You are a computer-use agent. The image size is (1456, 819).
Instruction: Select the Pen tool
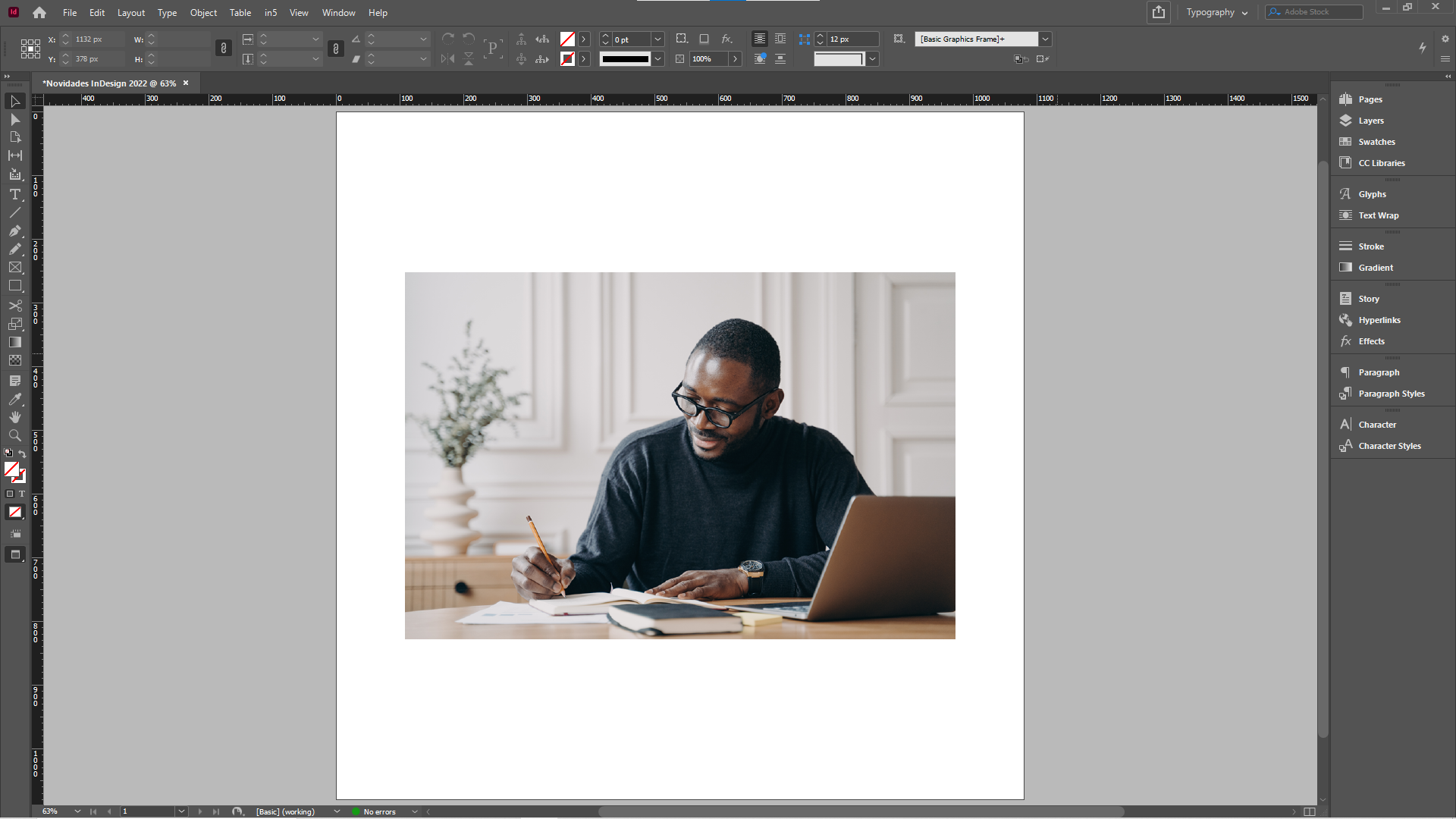click(14, 231)
